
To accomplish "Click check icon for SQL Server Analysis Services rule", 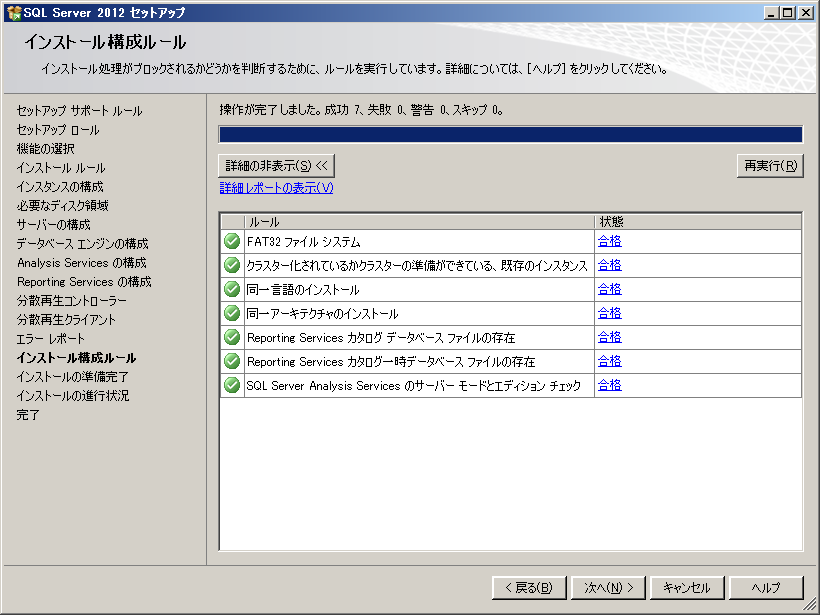I will (232, 385).
